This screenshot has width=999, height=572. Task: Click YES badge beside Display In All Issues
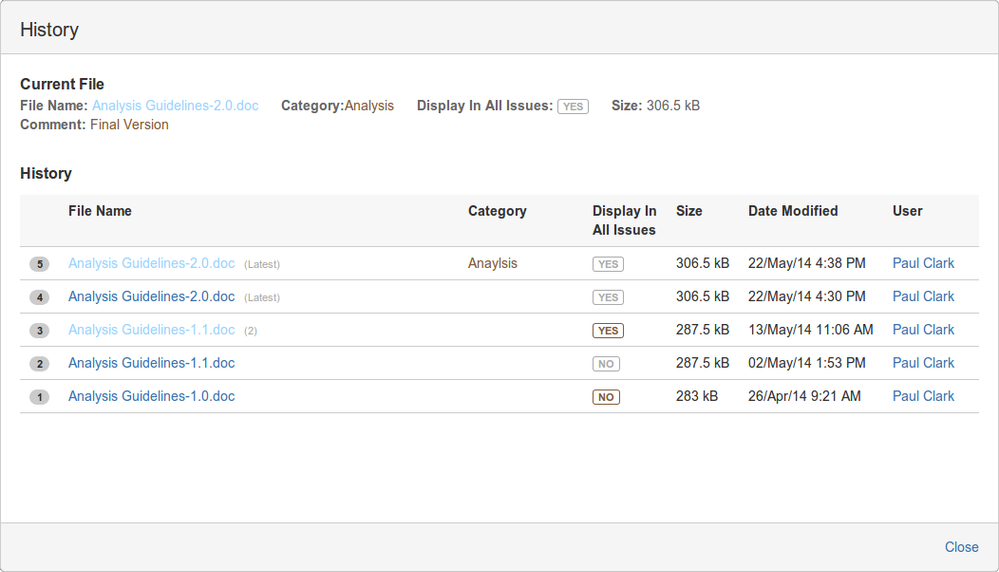(573, 106)
